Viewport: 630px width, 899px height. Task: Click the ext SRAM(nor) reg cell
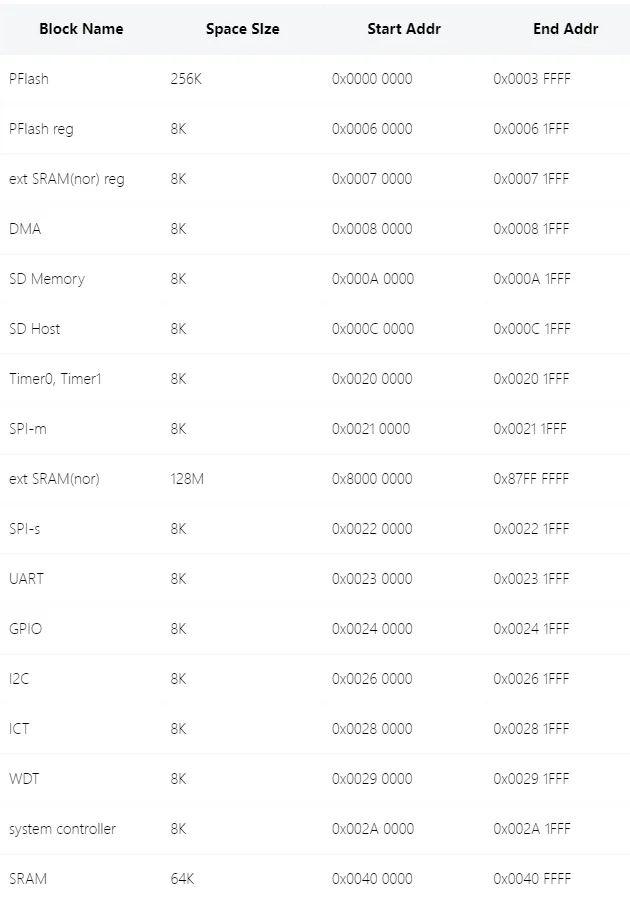[66, 179]
